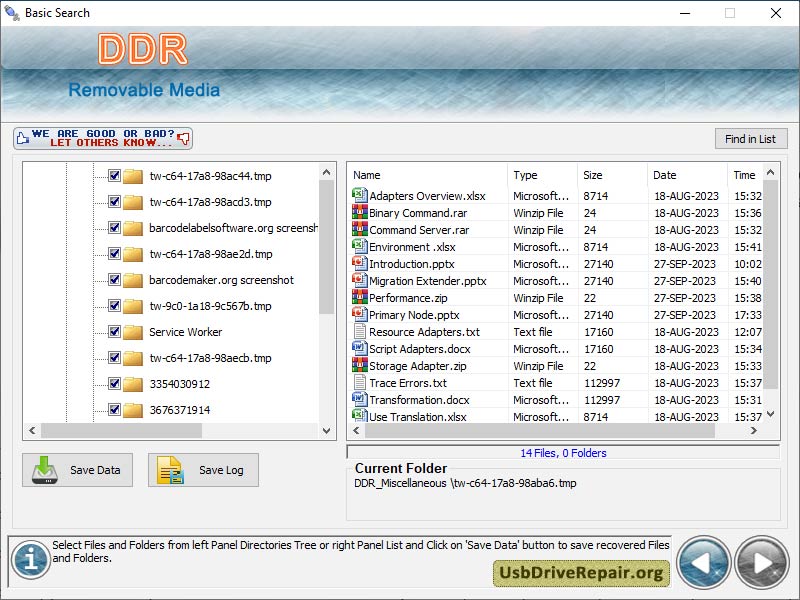Toggle the Service Worker folder checkbox
Image resolution: width=800 pixels, height=600 pixels.
click(x=114, y=332)
